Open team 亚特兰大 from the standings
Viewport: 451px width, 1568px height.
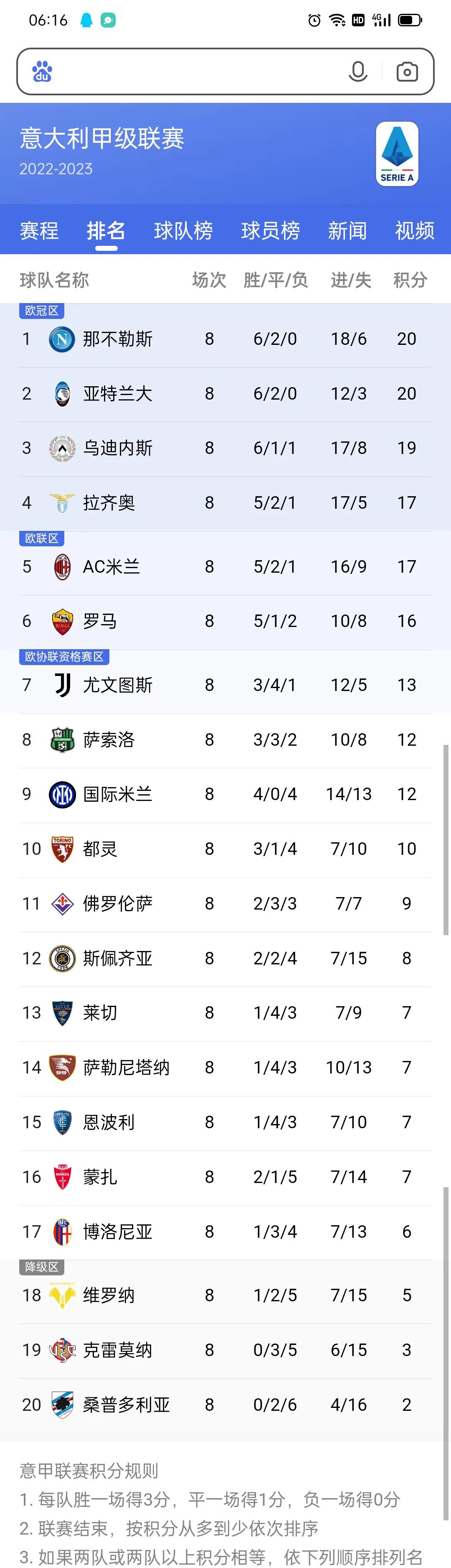pos(225,394)
